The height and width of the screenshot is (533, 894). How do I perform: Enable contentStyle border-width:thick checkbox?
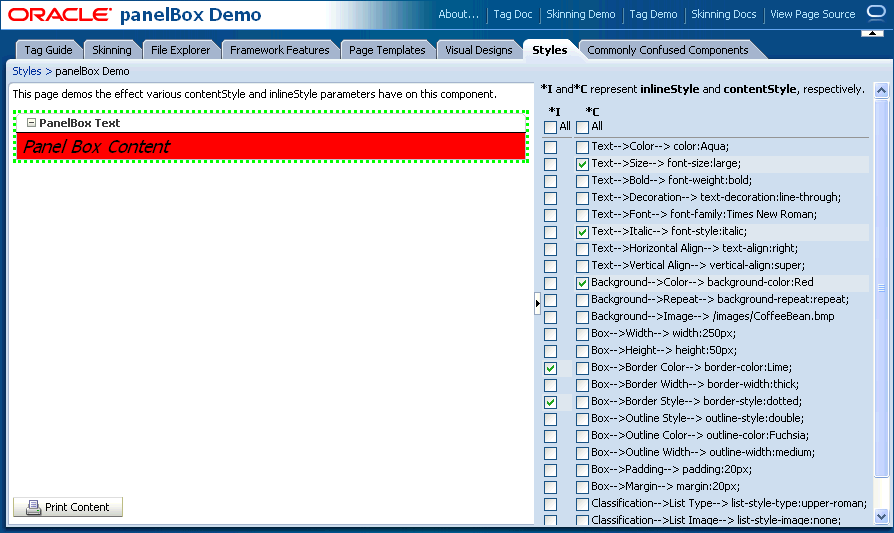[582, 385]
